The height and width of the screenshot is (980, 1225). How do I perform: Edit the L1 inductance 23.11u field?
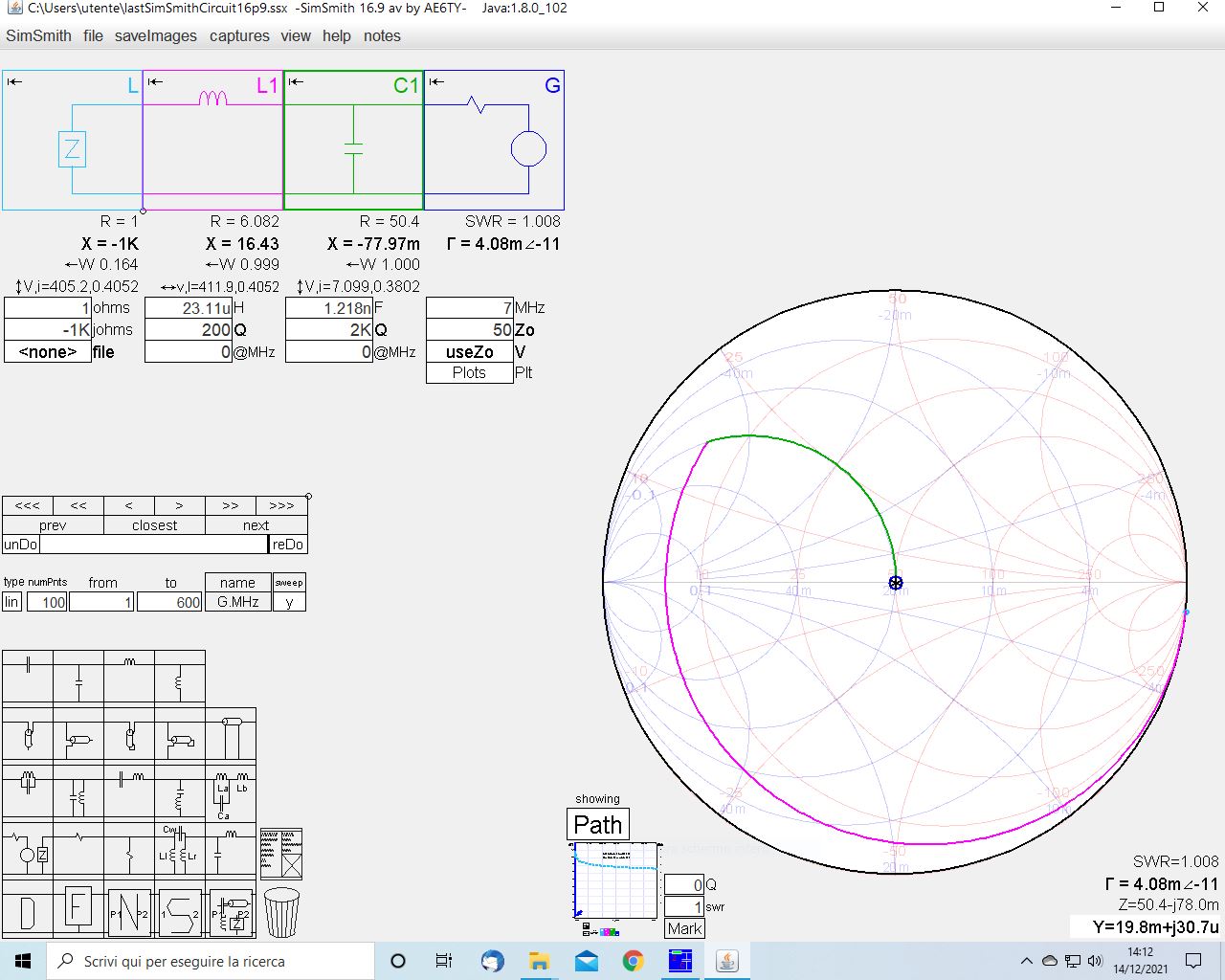pyautogui.click(x=189, y=308)
